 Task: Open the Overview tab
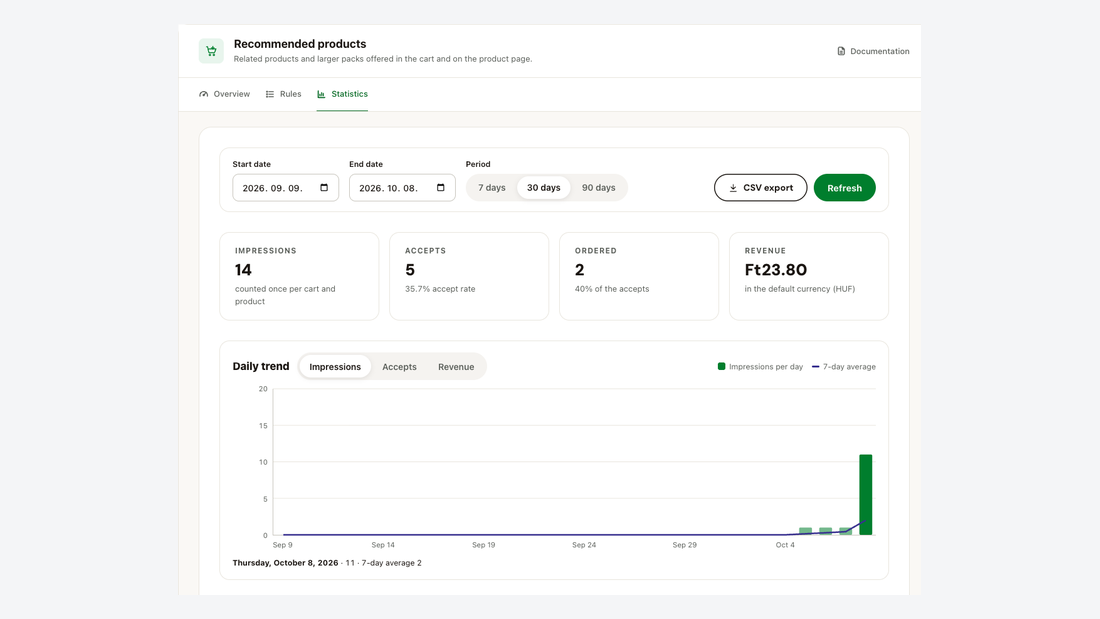click(x=224, y=94)
